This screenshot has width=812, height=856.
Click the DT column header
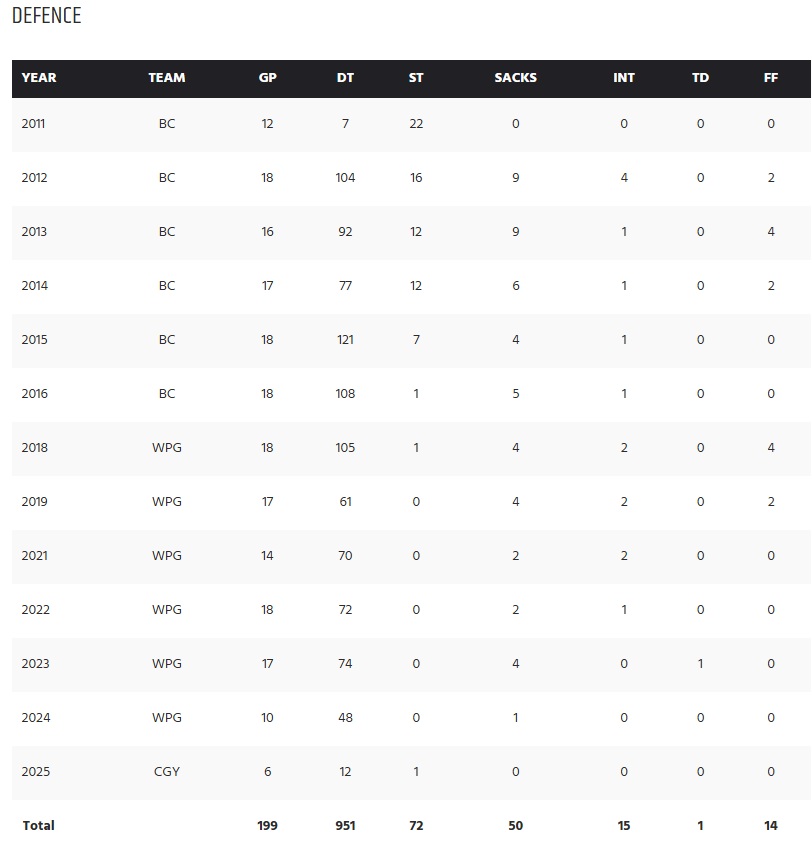[x=345, y=78]
